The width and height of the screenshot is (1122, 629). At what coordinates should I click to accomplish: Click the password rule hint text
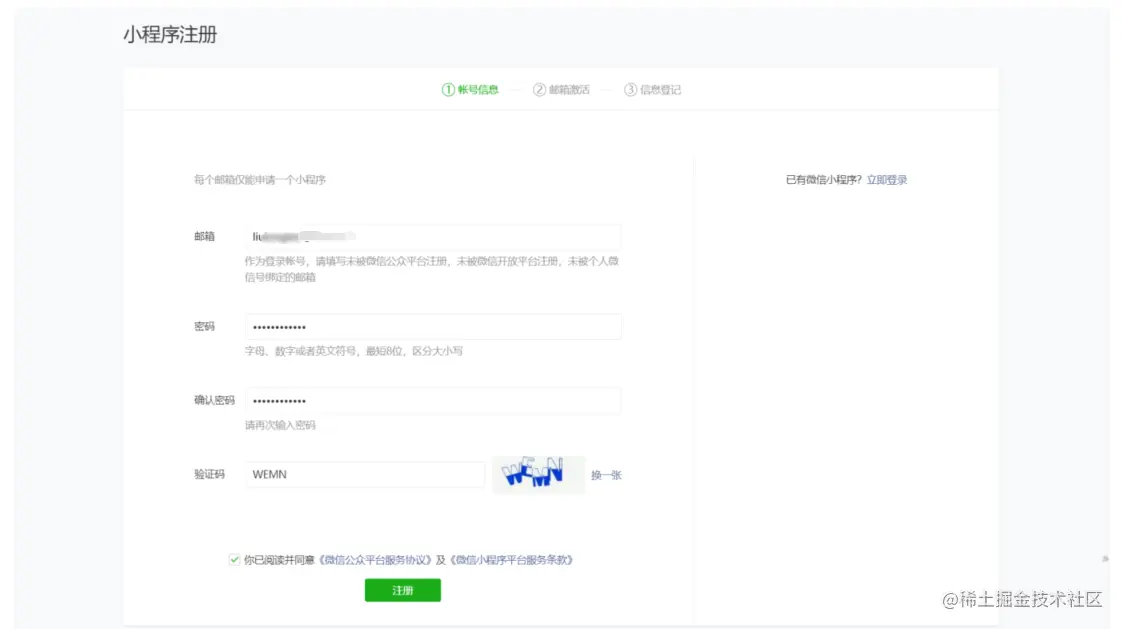[x=353, y=351]
